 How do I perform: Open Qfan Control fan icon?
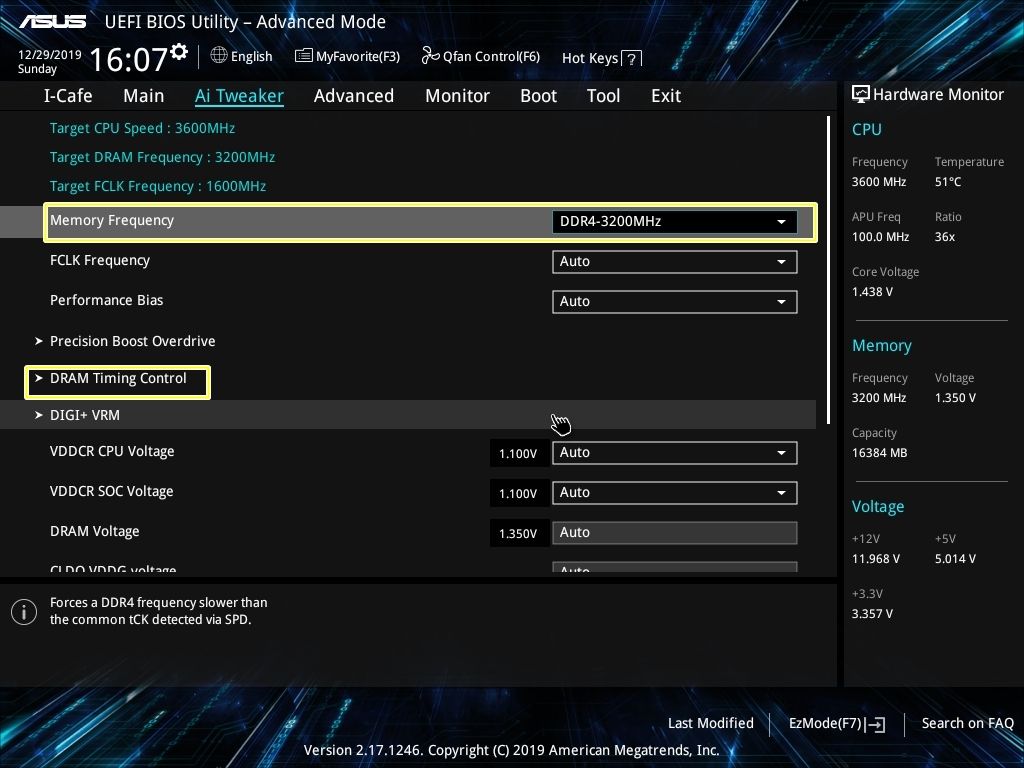click(x=430, y=56)
